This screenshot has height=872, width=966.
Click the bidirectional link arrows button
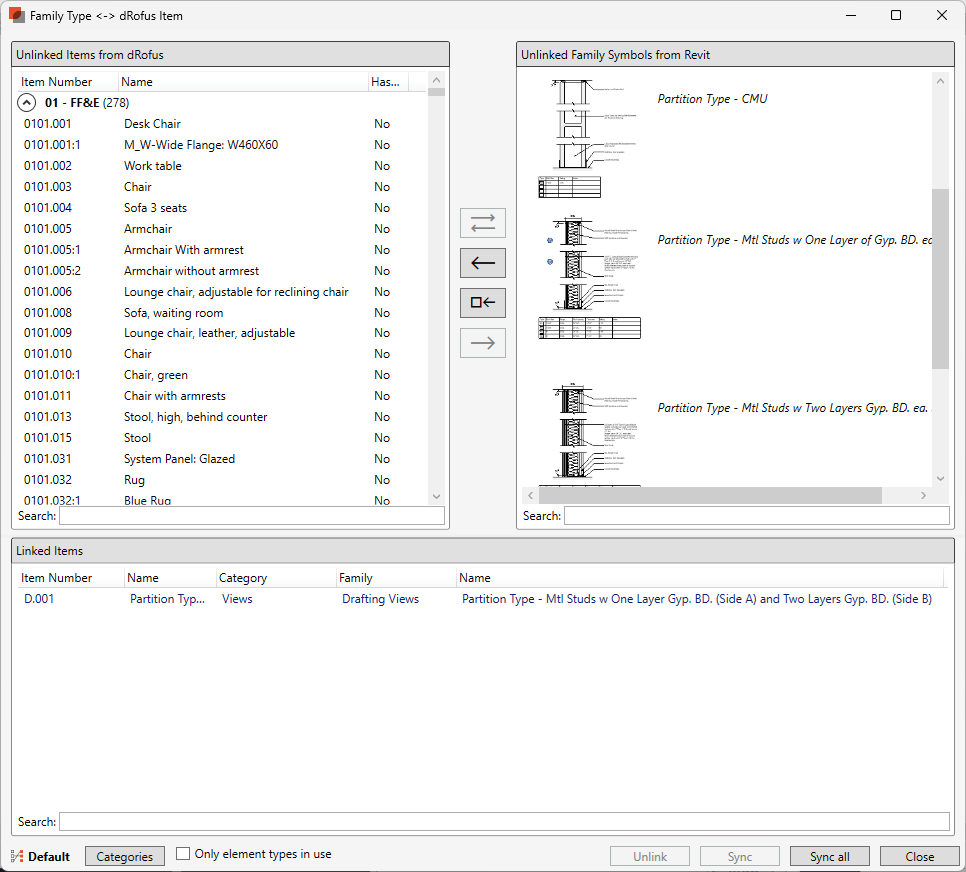tap(482, 222)
